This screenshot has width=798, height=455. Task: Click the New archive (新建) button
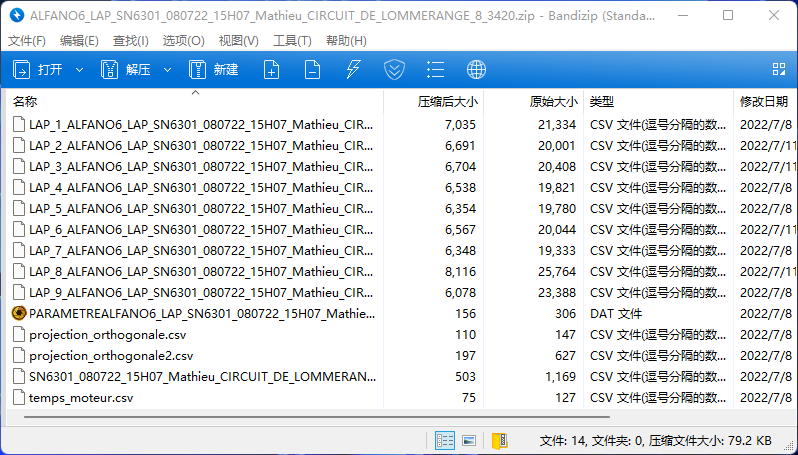(214, 70)
